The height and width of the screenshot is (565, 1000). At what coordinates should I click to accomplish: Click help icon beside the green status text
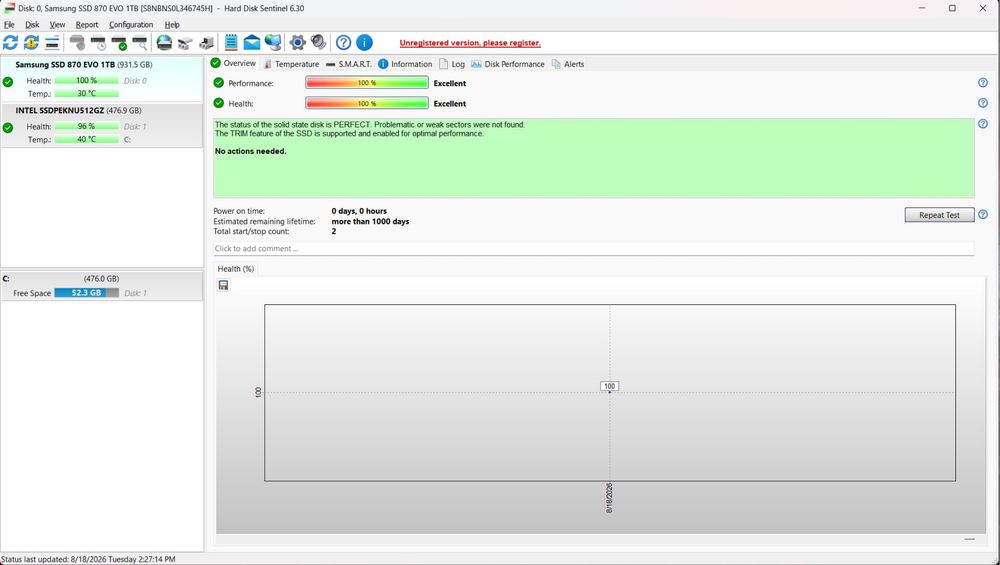[x=983, y=124]
